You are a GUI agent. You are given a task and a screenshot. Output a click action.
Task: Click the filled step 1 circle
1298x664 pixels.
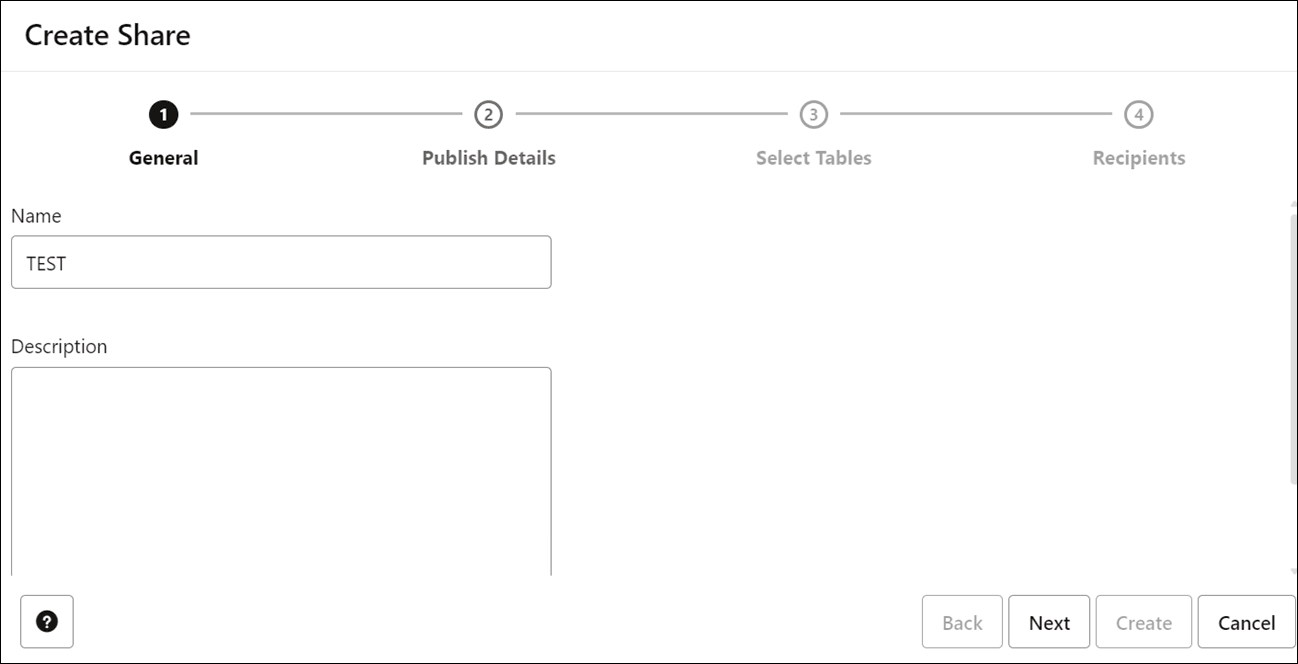pyautogui.click(x=162, y=113)
